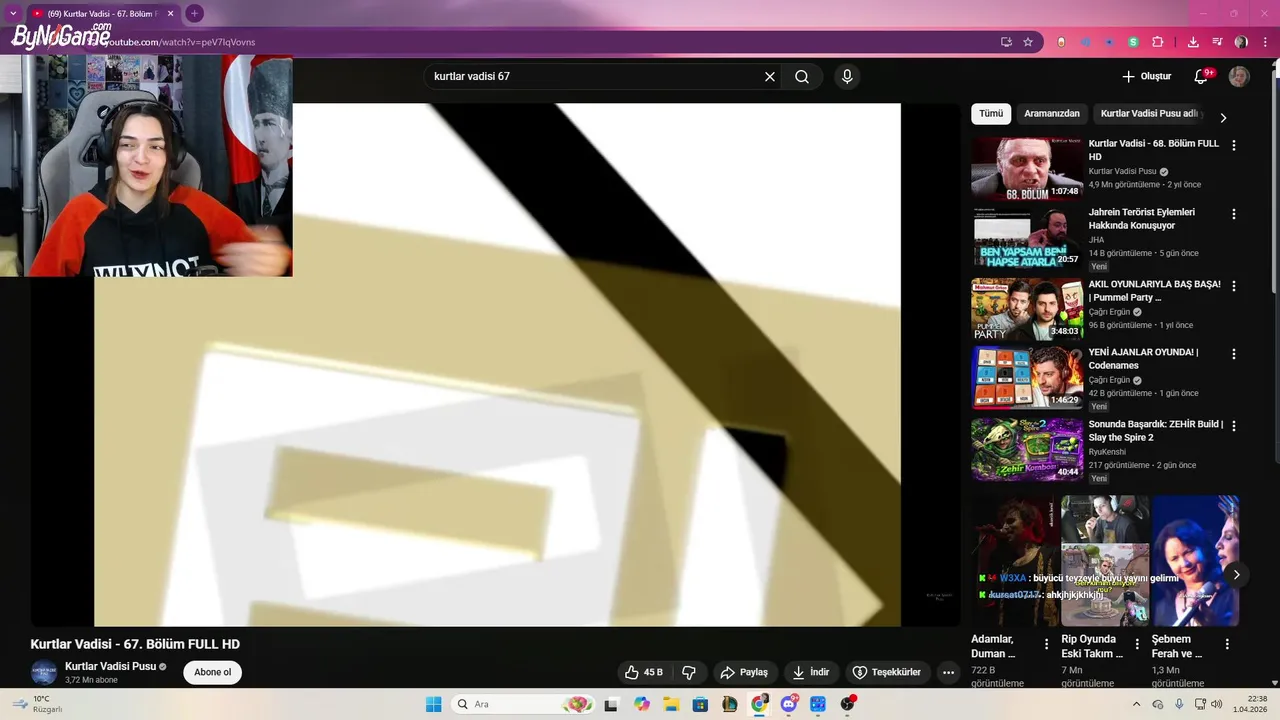Open more video actions ellipsis

pos(949,672)
